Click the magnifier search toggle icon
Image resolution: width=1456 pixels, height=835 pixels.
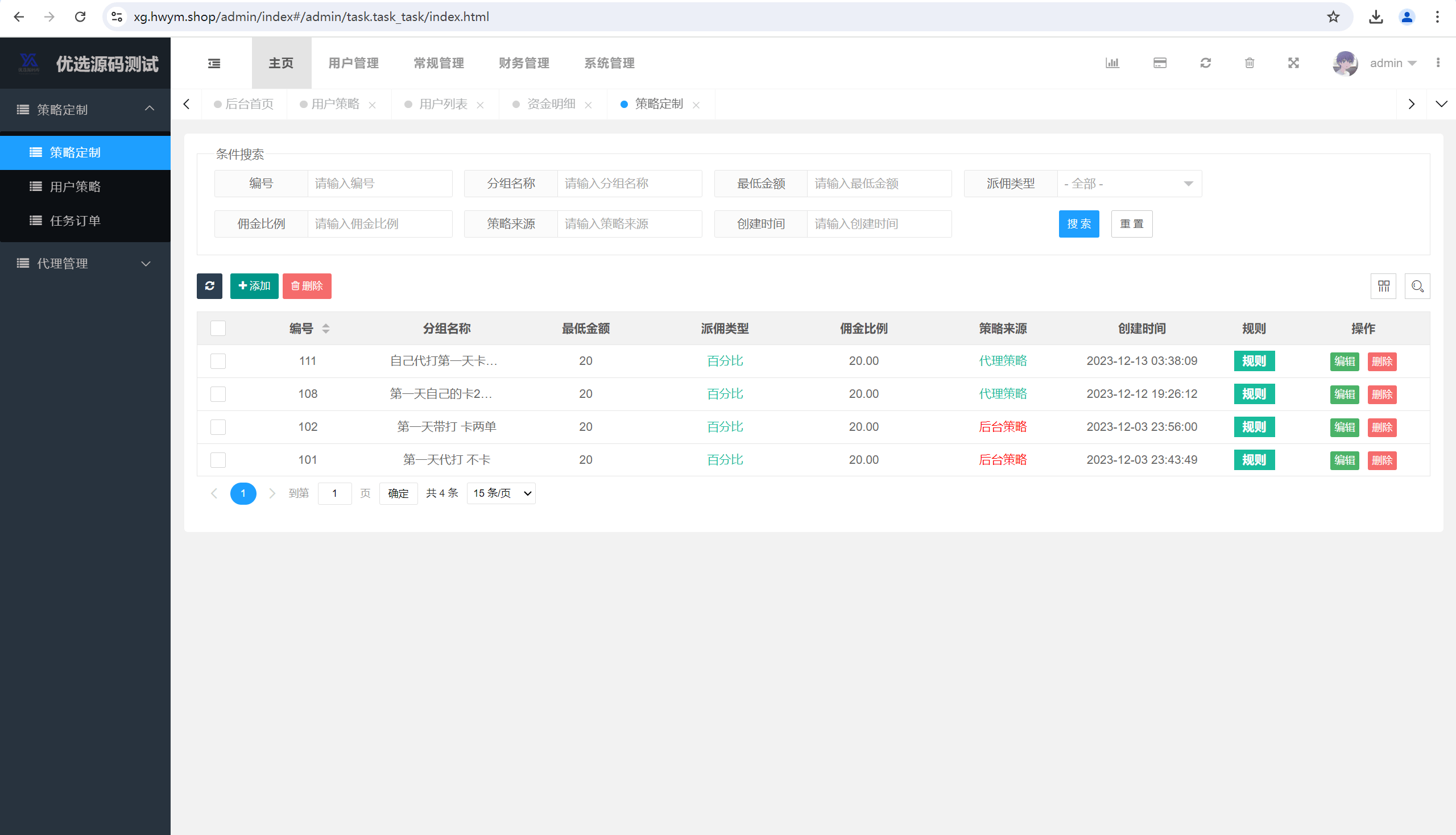[1417, 285]
